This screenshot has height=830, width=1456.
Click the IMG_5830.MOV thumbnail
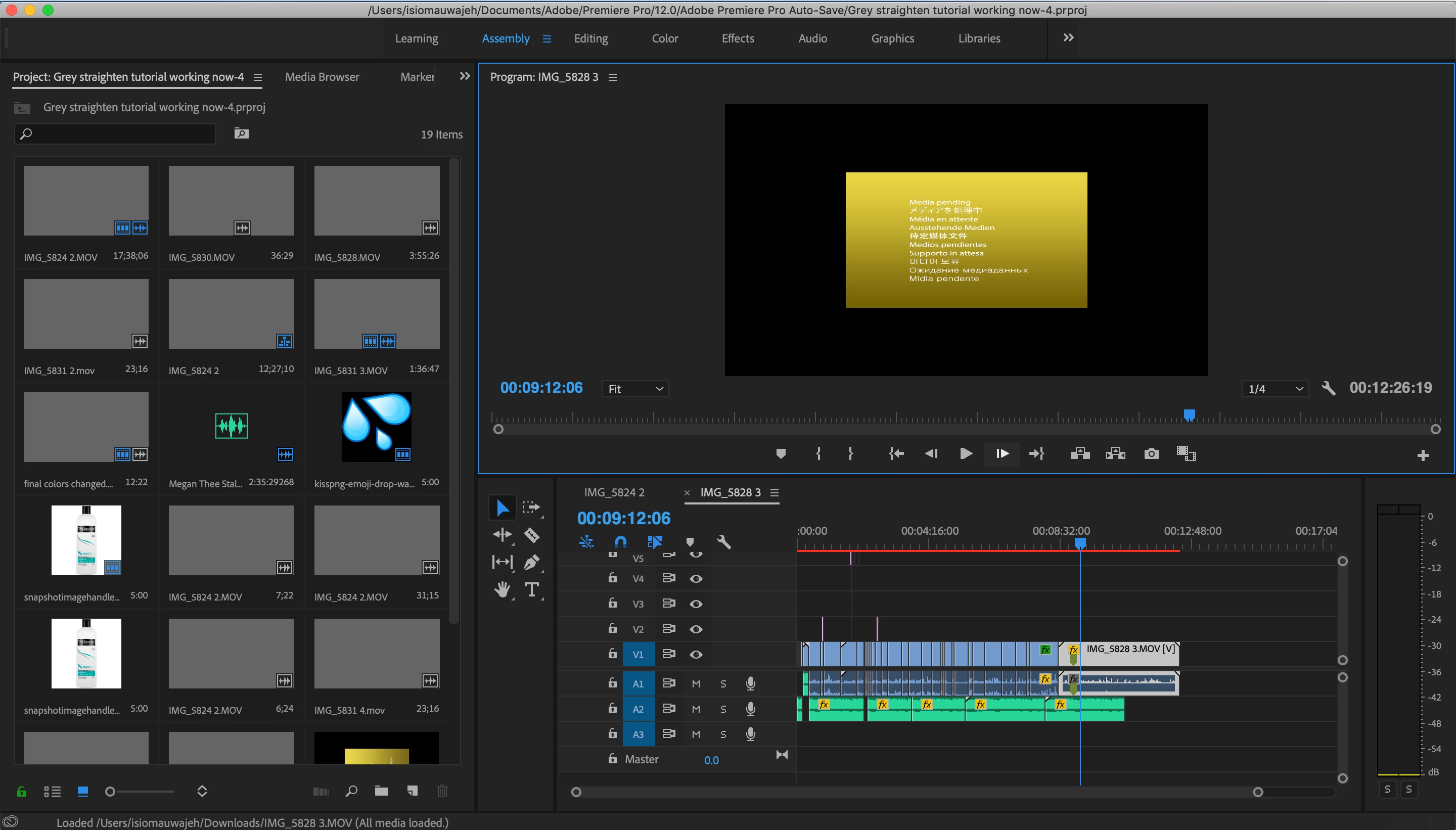[231, 201]
